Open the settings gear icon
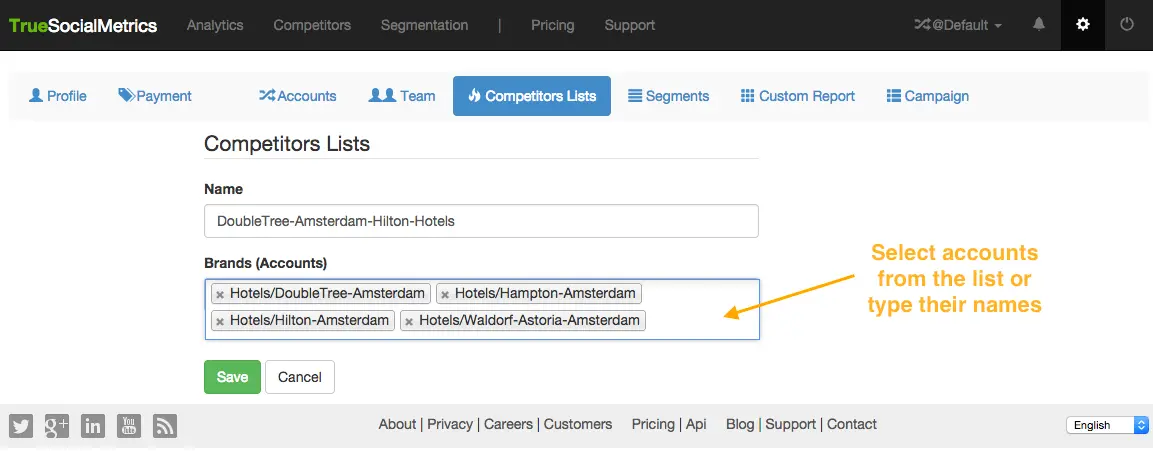 (x=1082, y=25)
